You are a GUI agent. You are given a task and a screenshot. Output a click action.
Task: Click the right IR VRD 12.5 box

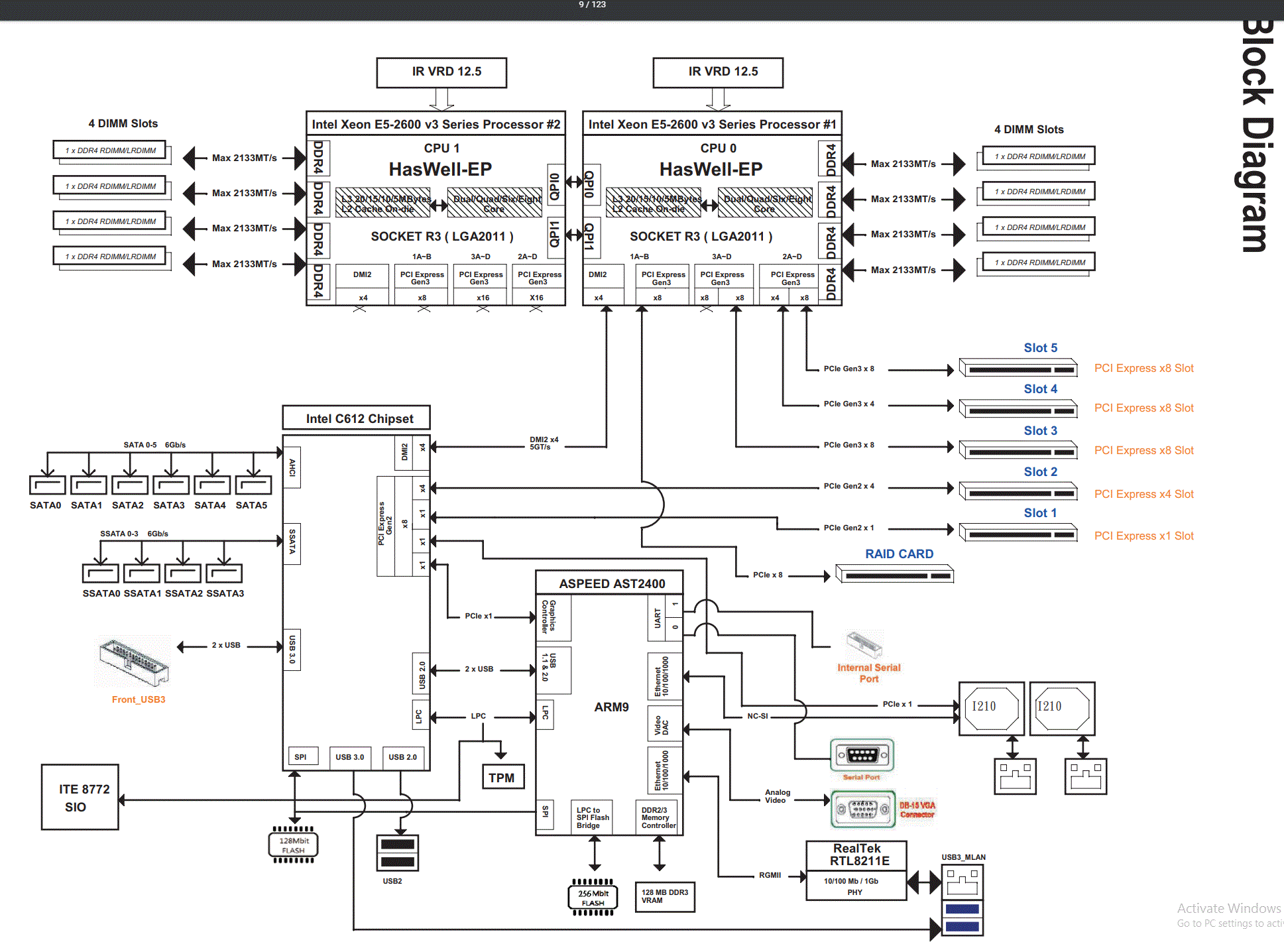click(x=718, y=72)
